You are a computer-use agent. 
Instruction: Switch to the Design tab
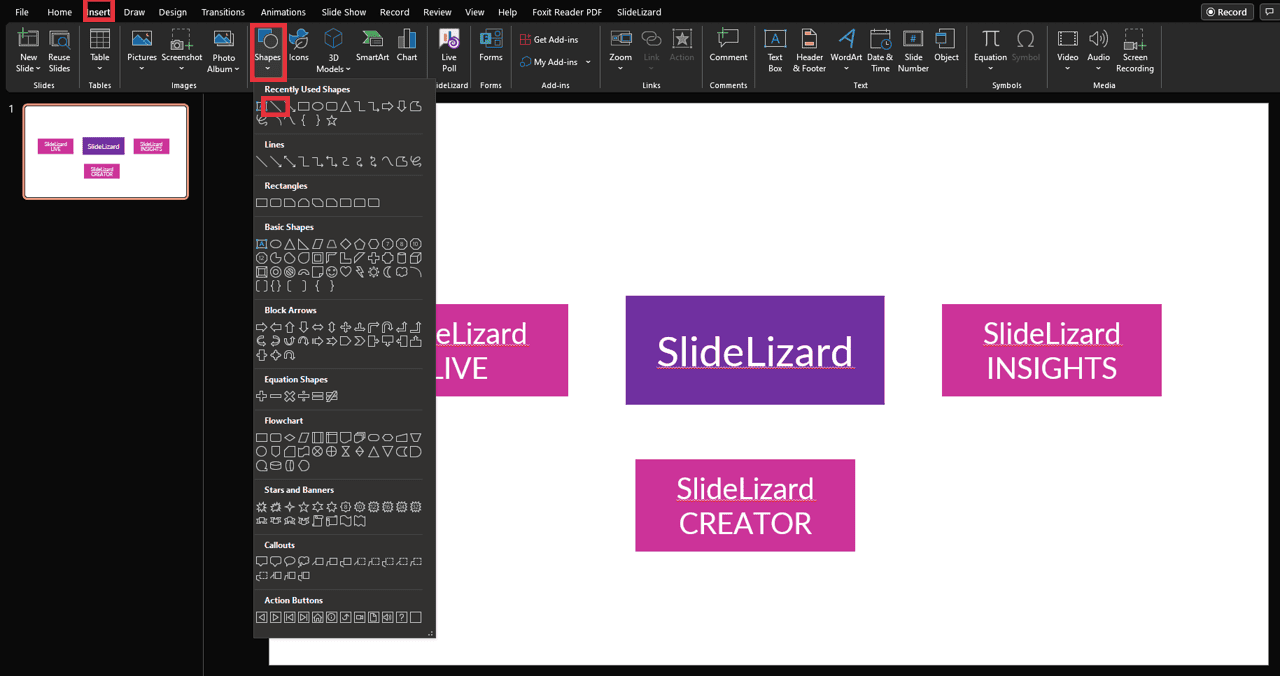[x=173, y=12]
